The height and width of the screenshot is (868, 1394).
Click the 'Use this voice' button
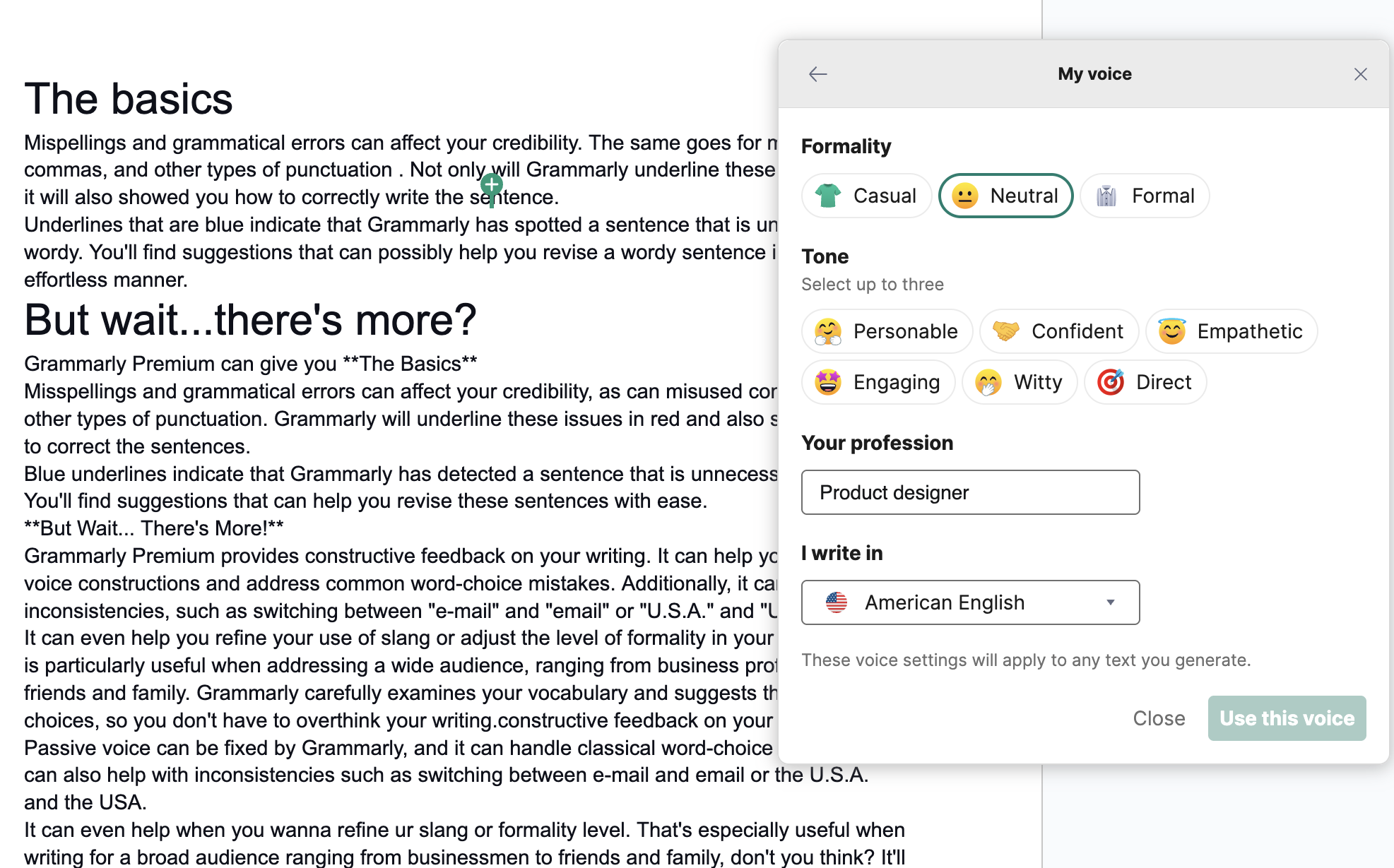(1287, 718)
